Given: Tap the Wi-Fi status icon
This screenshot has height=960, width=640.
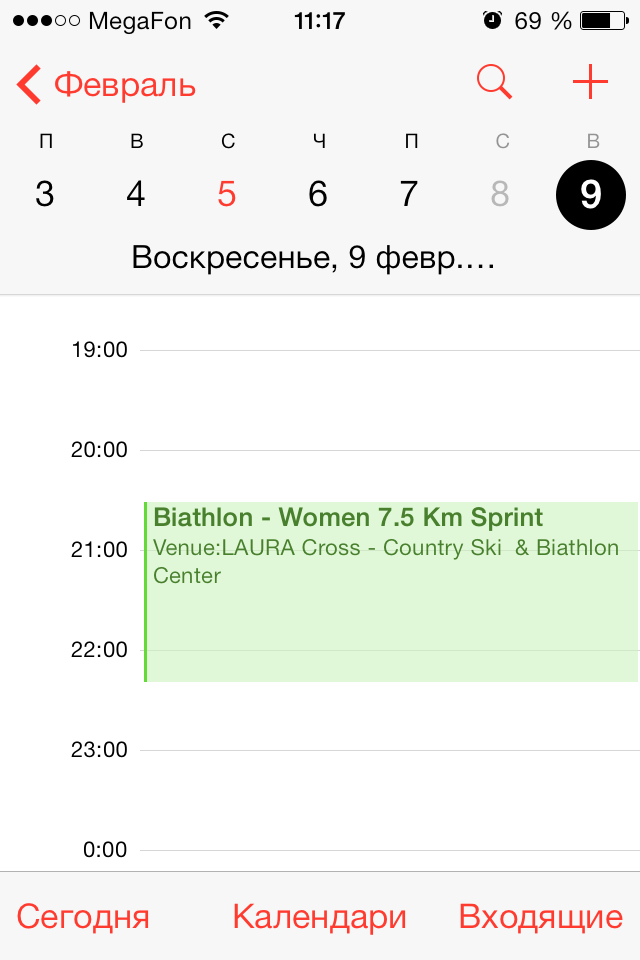Looking at the screenshot, I should pyautogui.click(x=215, y=20).
